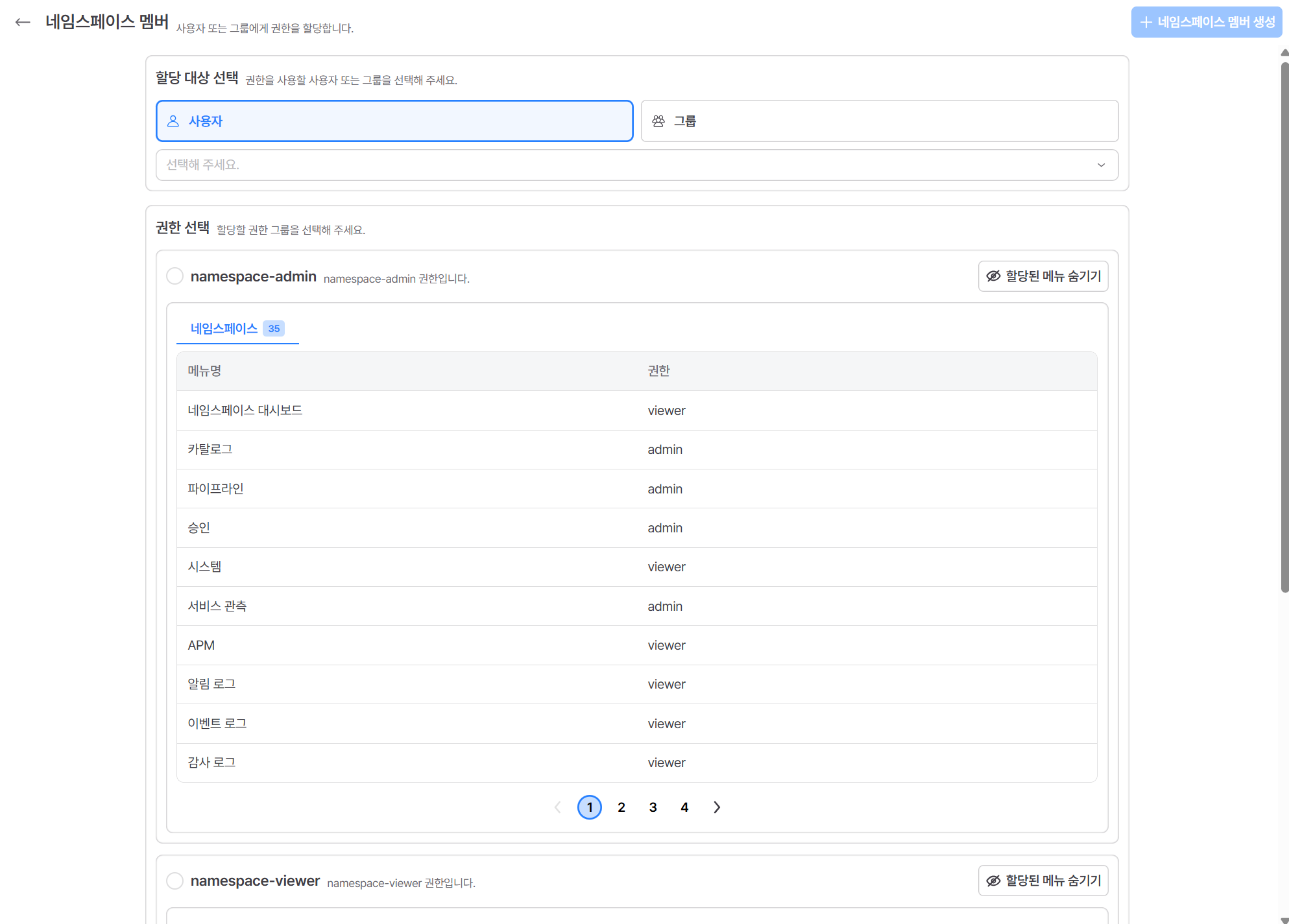Click the 네임스페이스 멤버 생성 button

pos(1207,22)
